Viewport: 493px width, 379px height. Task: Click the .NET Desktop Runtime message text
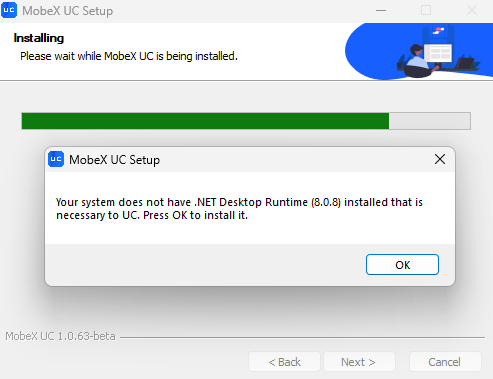(239, 209)
